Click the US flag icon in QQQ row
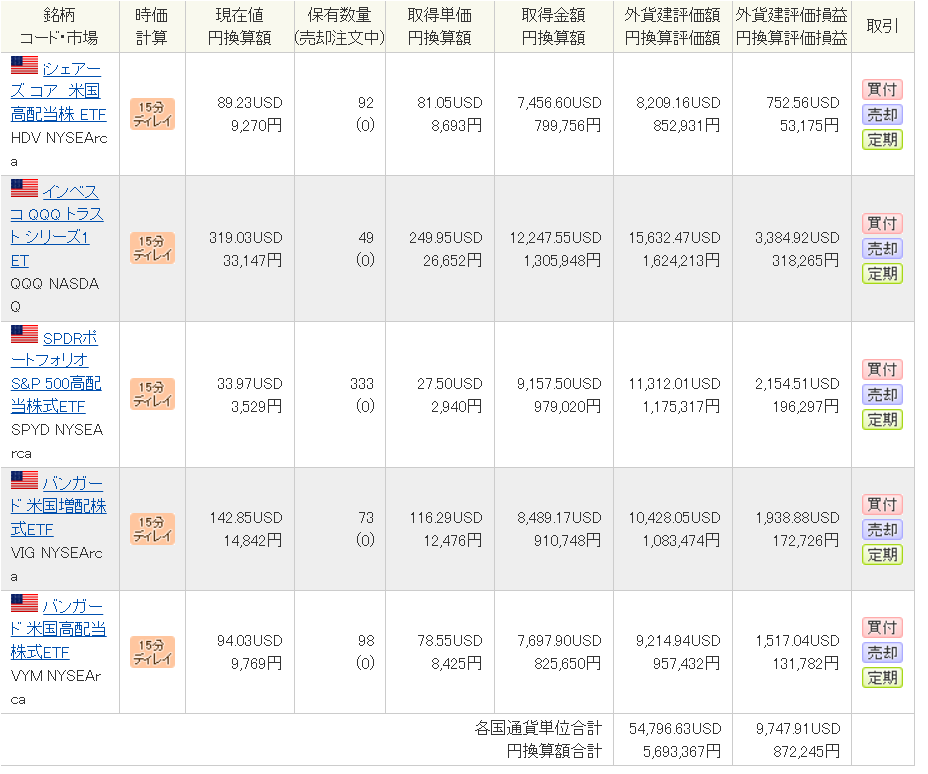928x774 pixels. (24, 188)
